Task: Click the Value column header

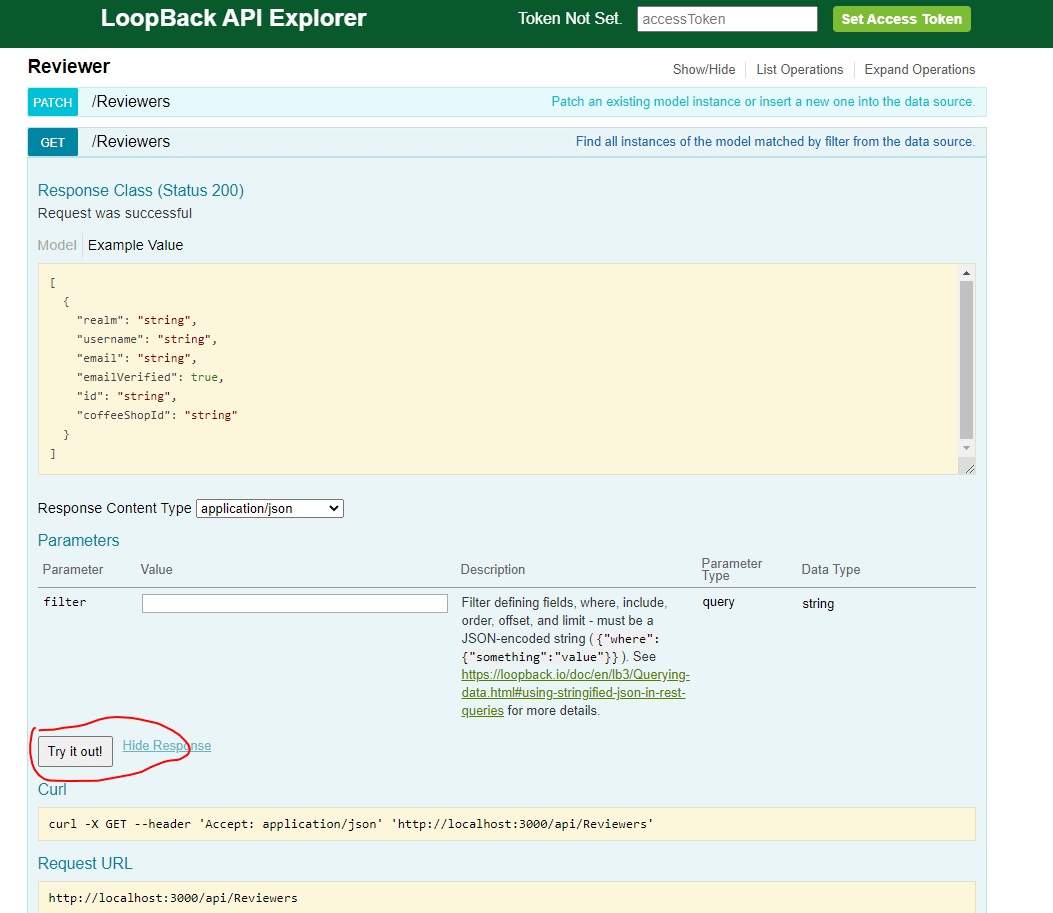Action: (156, 569)
